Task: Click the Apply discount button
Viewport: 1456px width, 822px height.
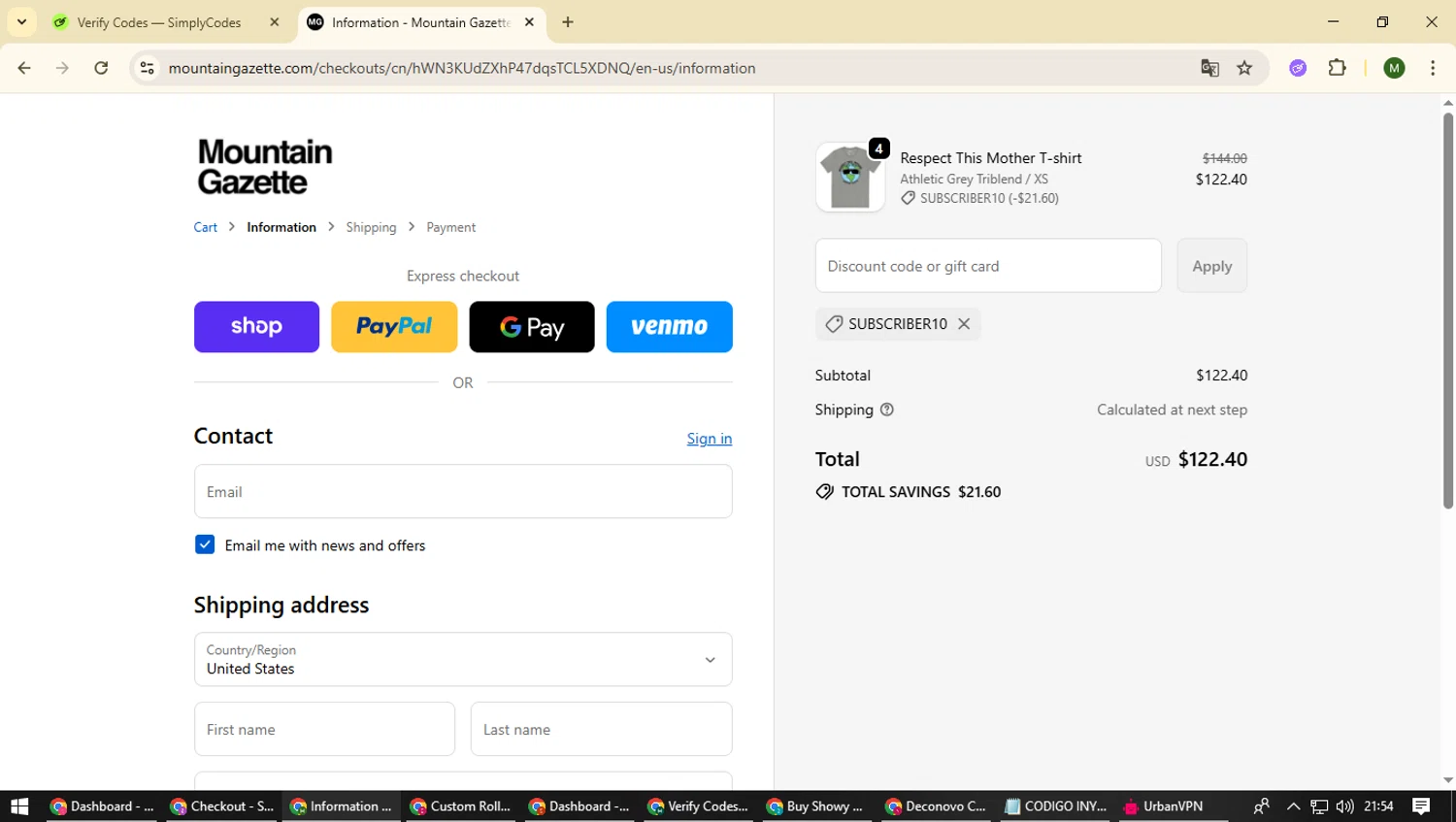Action: [1212, 266]
